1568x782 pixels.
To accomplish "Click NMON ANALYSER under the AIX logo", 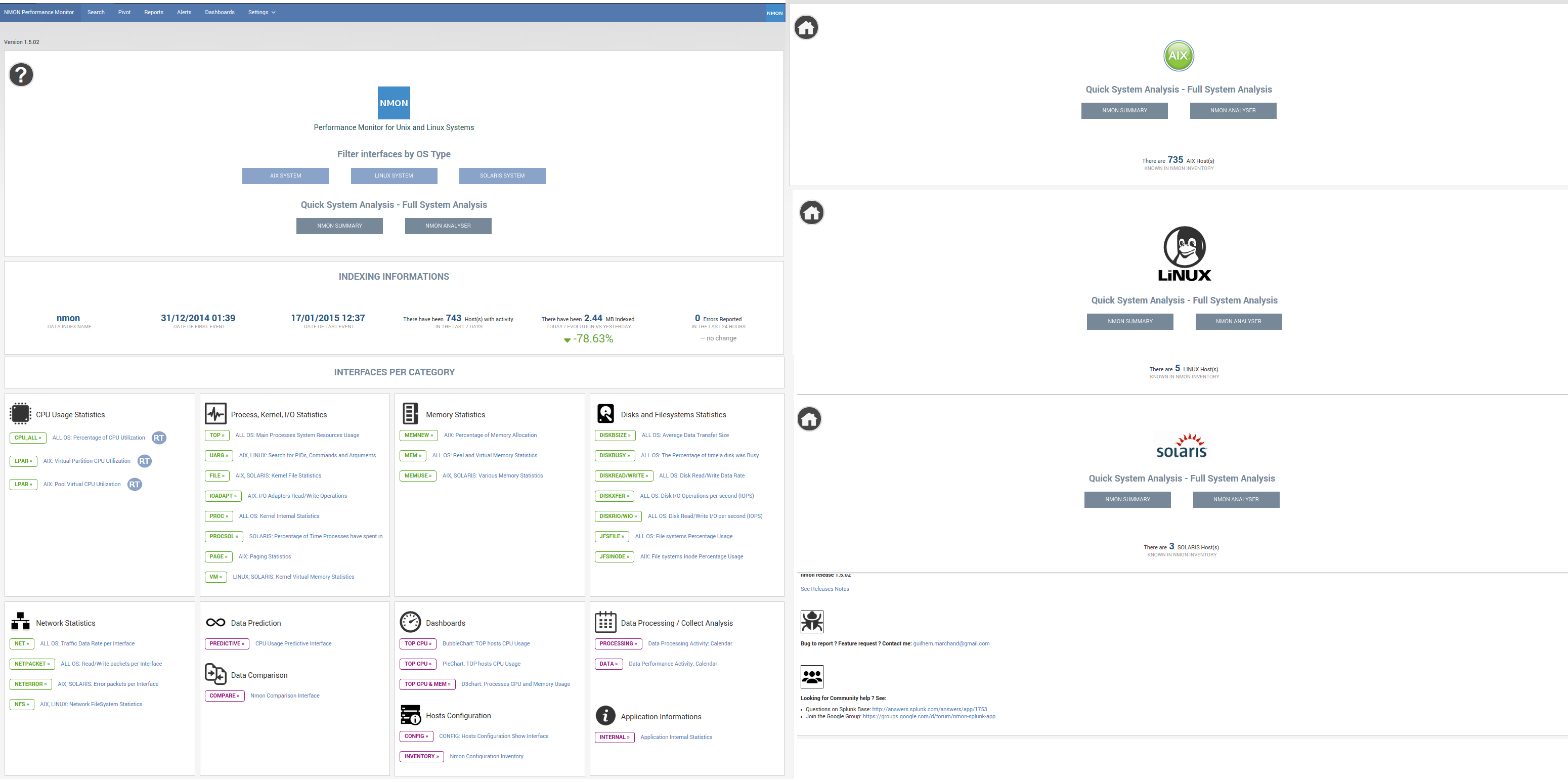I will (1232, 111).
